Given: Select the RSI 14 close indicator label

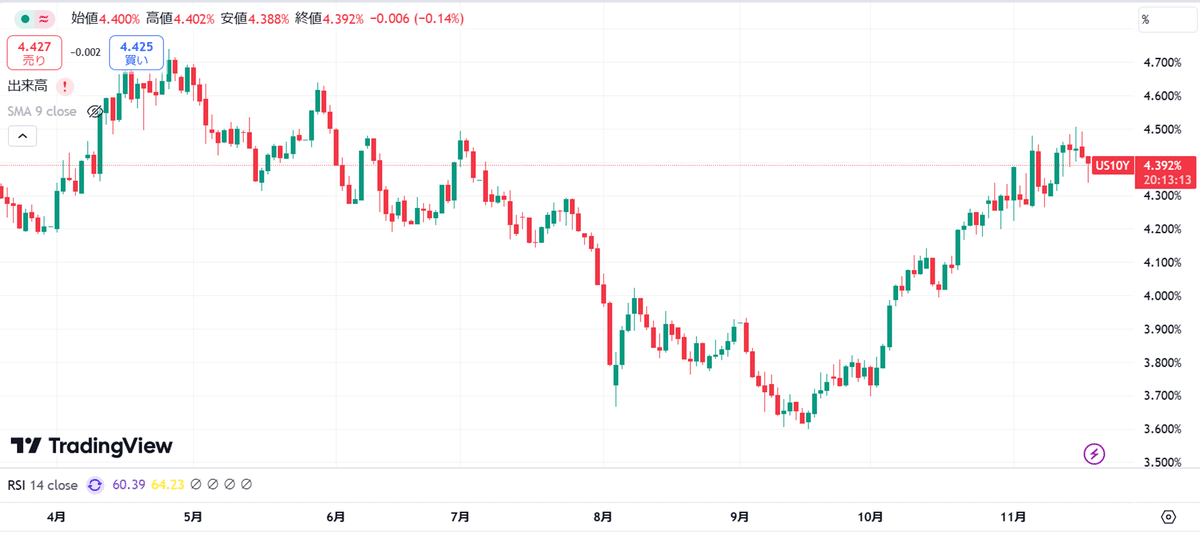Looking at the screenshot, I should pyautogui.click(x=43, y=485).
